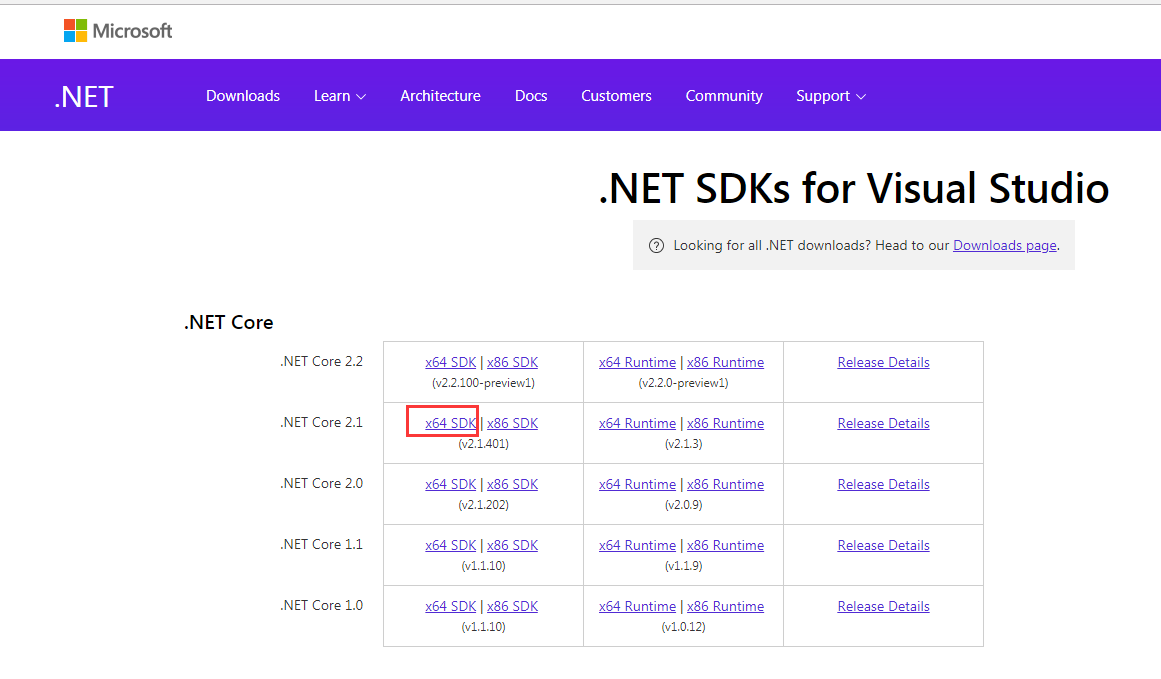Download x86 Runtime for .NET Core 1.0
The image size is (1161, 679).
click(x=725, y=606)
